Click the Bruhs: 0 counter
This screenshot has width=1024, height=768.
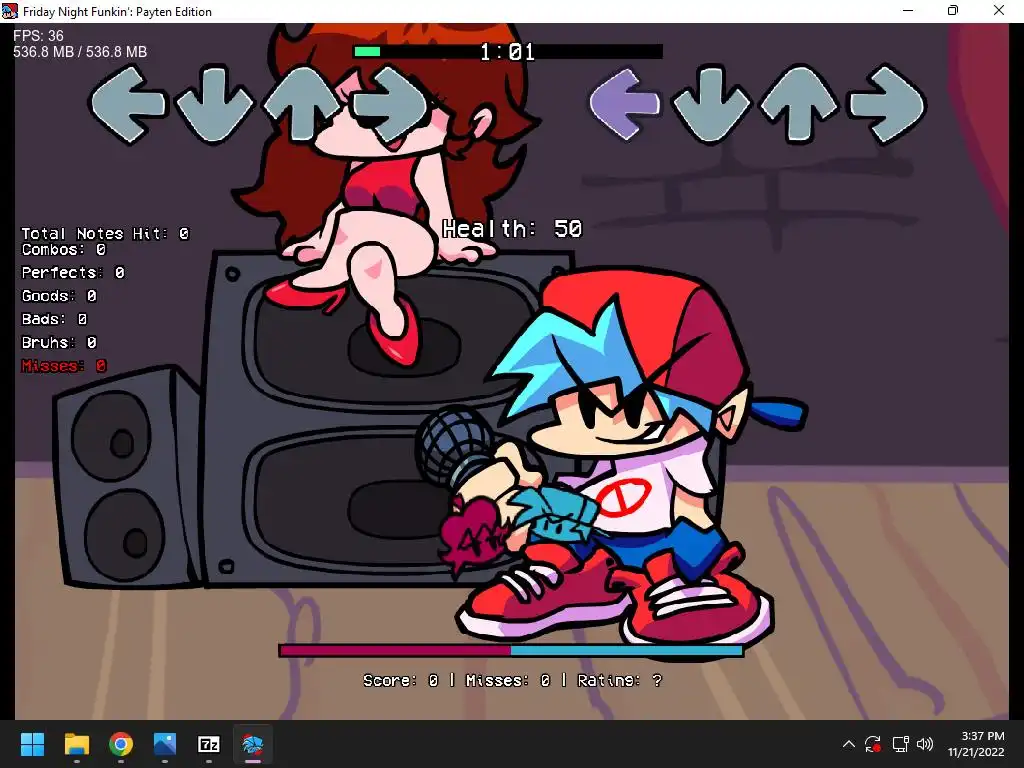pos(59,343)
